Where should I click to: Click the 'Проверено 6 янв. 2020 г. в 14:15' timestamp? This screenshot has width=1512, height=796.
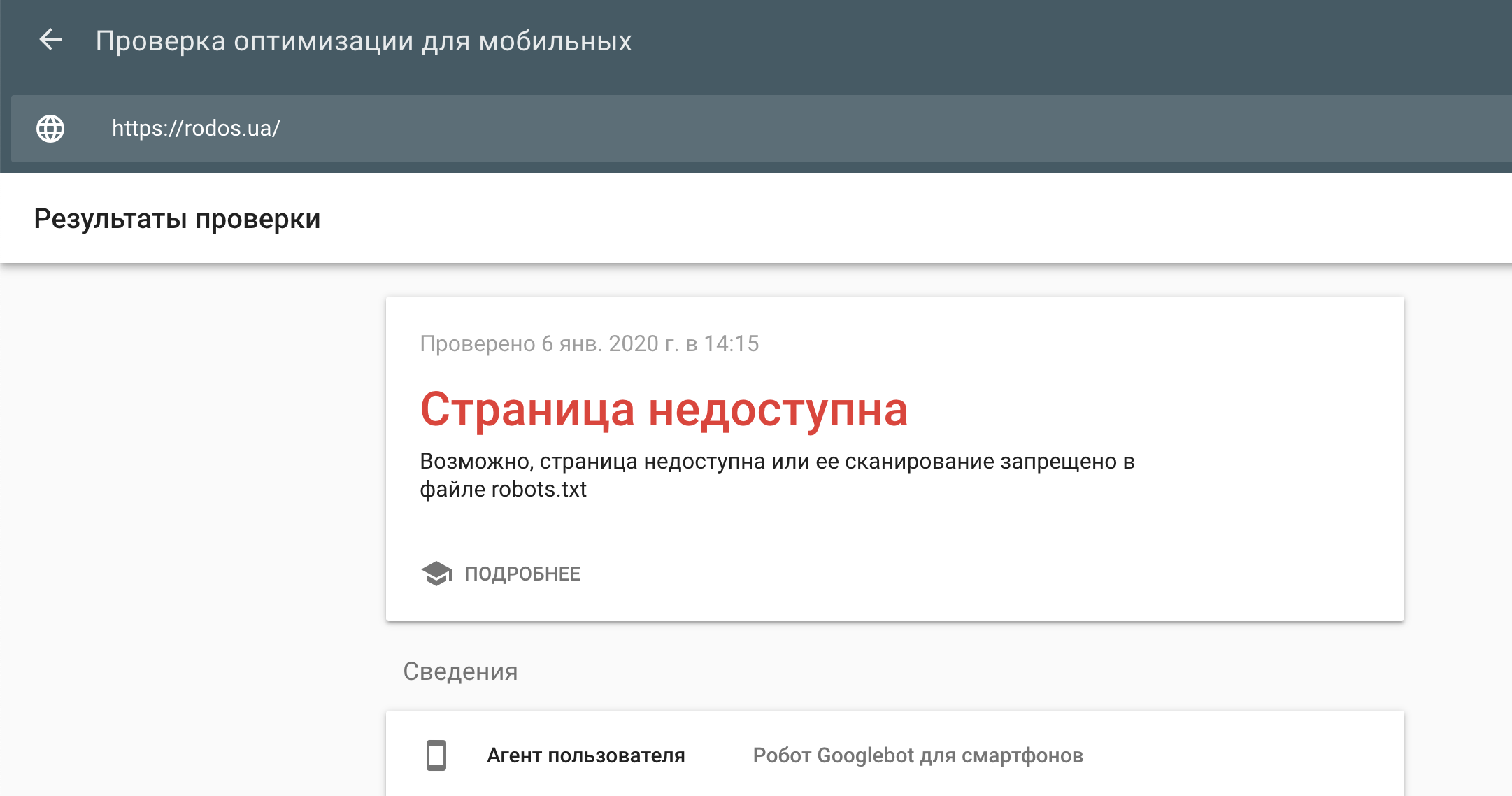pyautogui.click(x=590, y=343)
